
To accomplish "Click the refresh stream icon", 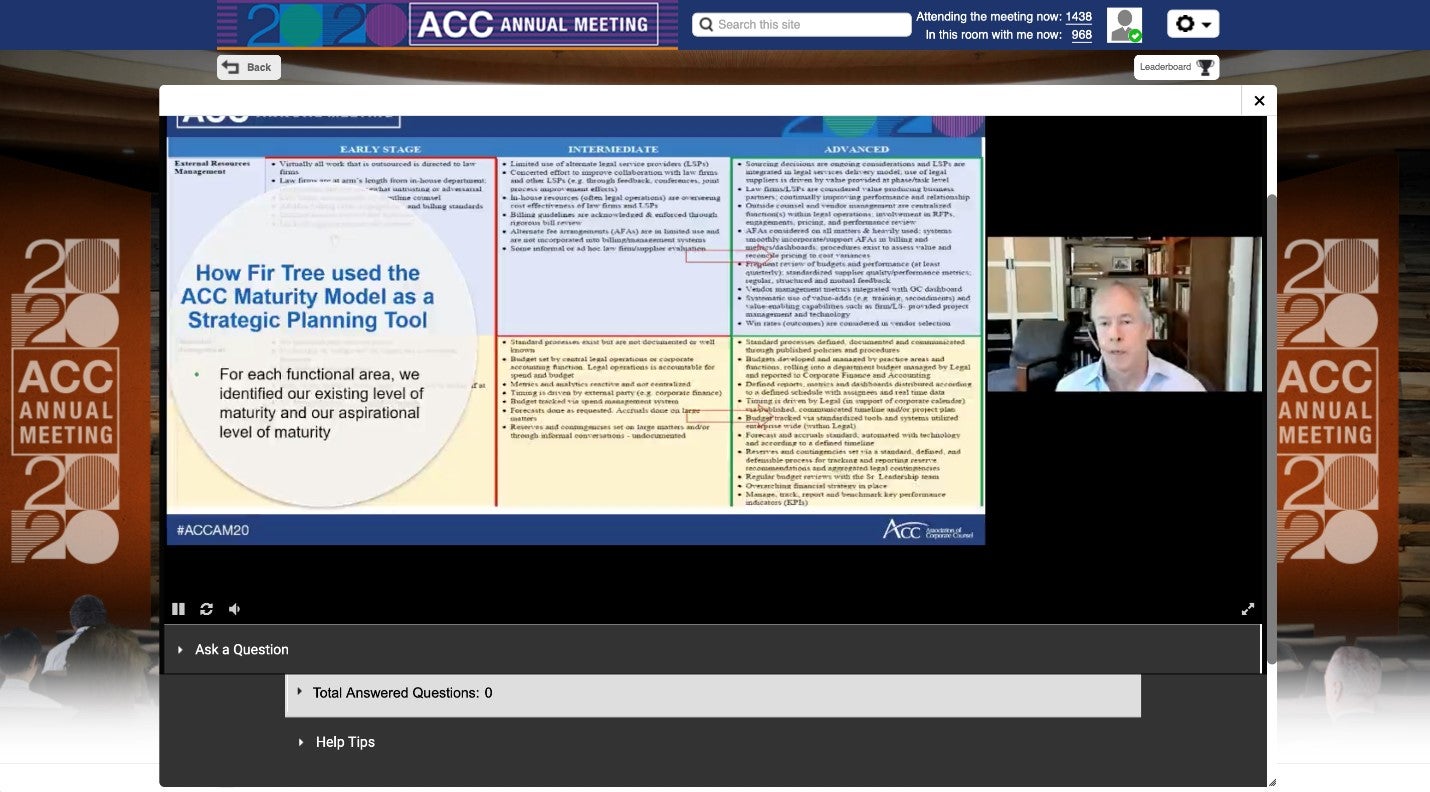I will coord(206,609).
